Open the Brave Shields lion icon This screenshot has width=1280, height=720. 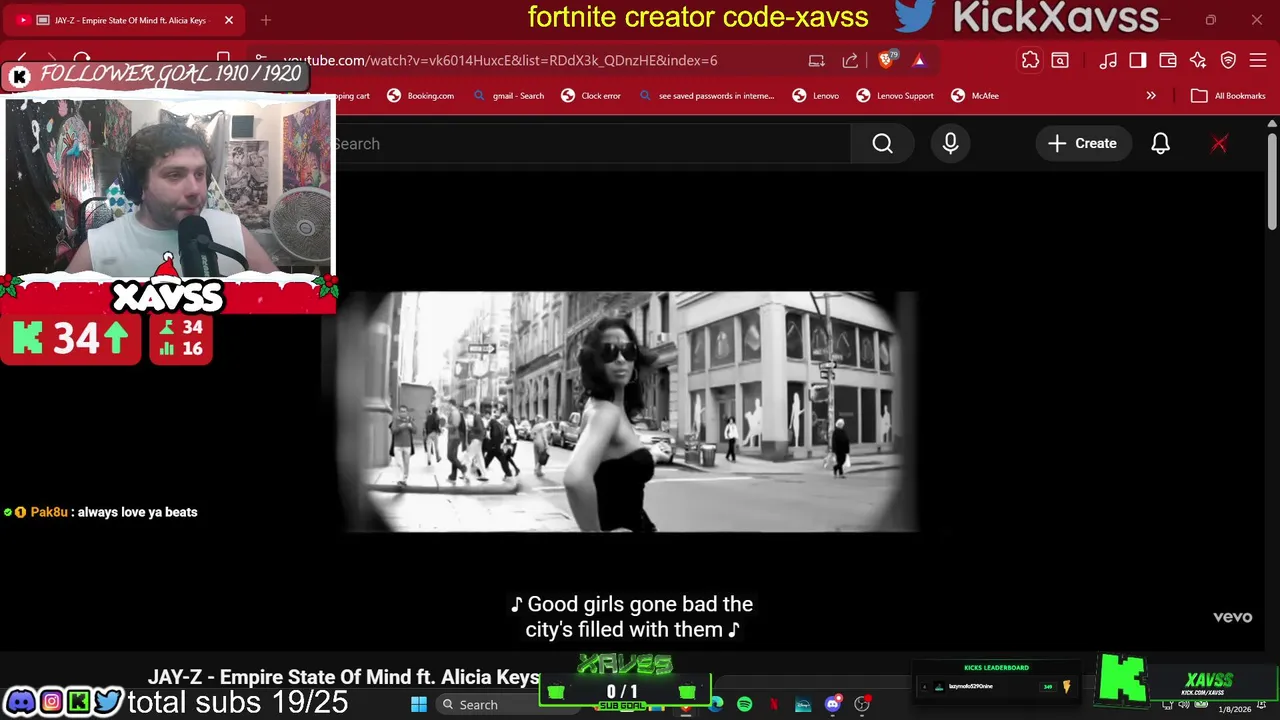point(886,60)
